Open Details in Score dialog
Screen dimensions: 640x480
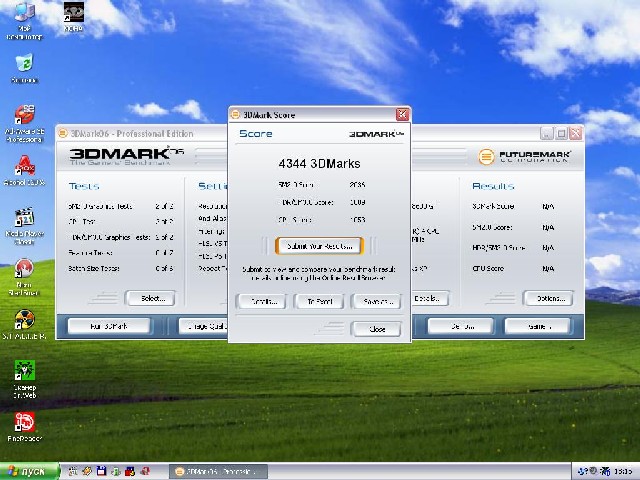coord(262,302)
